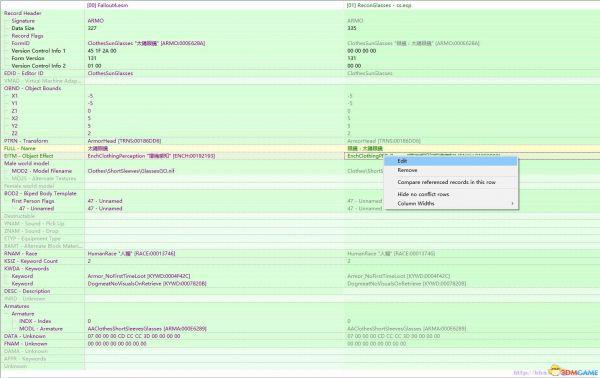The image size is (600, 378).
Task: Open the Column Widths submenu arrow
Action: pyautogui.click(x=512, y=204)
